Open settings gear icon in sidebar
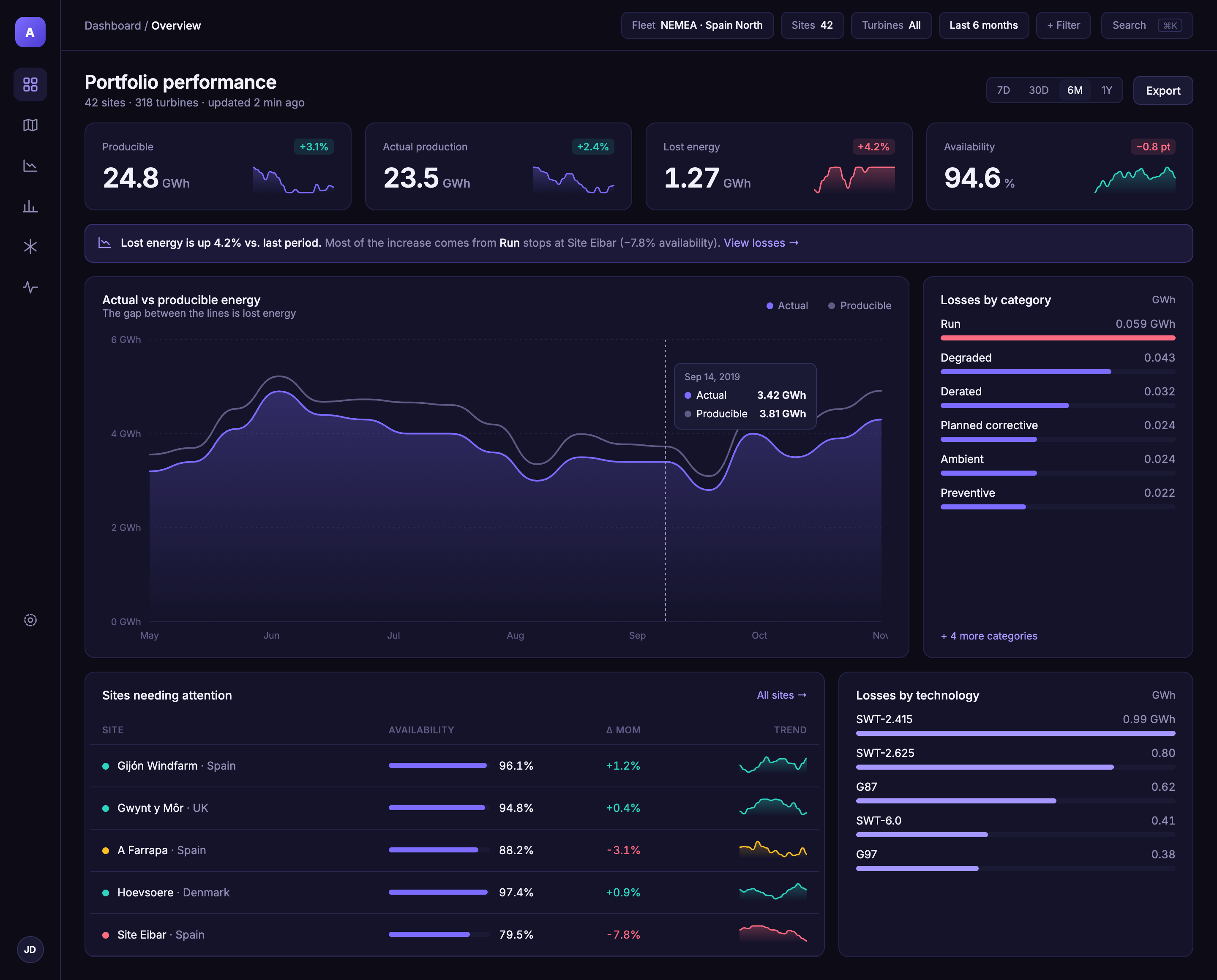1217x980 pixels. (30, 621)
